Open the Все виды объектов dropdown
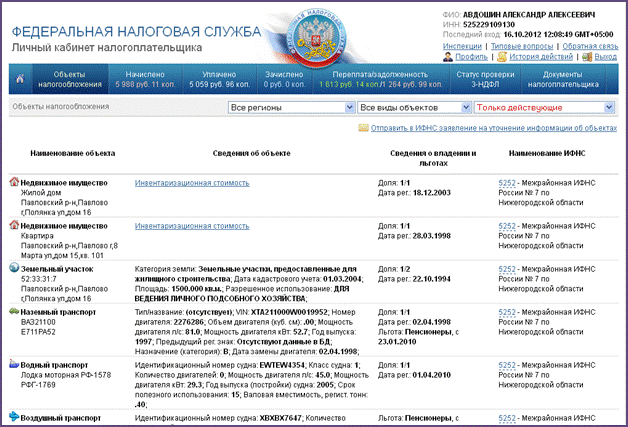Viewport: 628px width, 427px height. 414,107
